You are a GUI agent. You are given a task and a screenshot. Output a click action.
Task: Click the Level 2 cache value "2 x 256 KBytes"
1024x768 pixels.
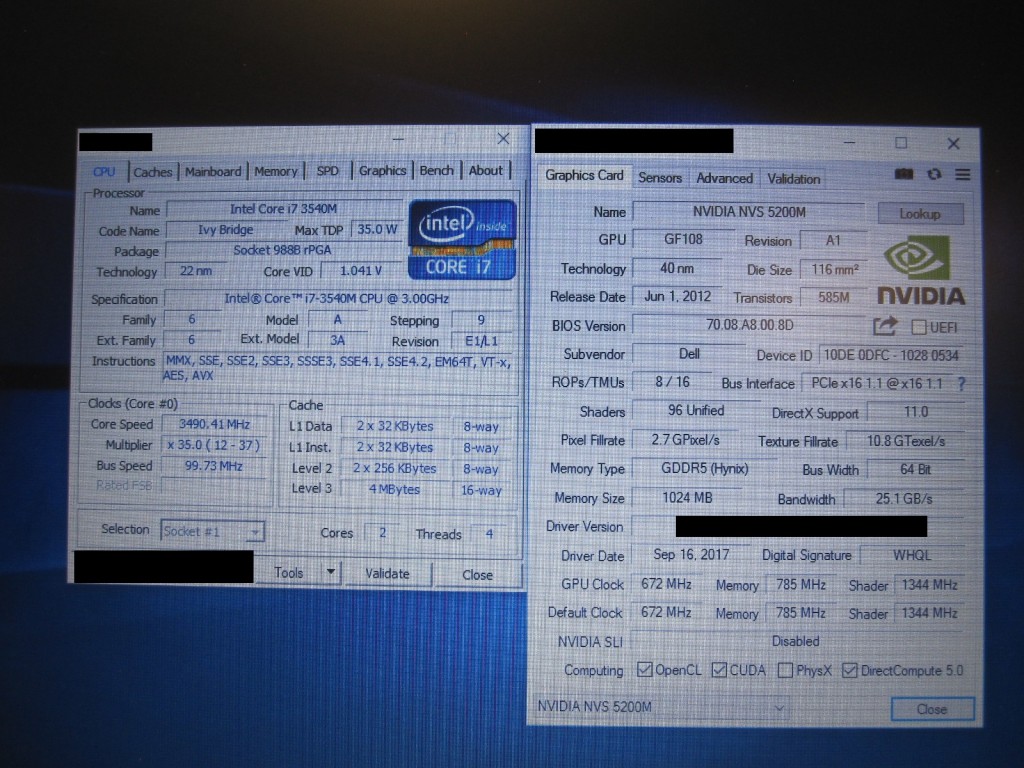click(394, 468)
